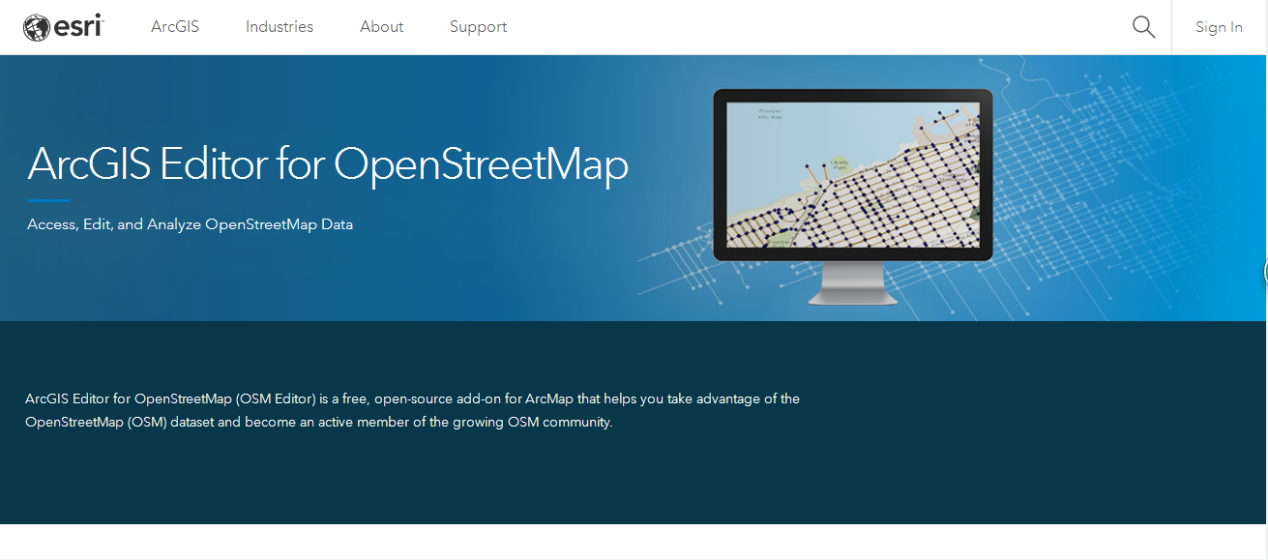Click the Esri globe logo
The width and height of the screenshot is (1268, 560).
63,27
